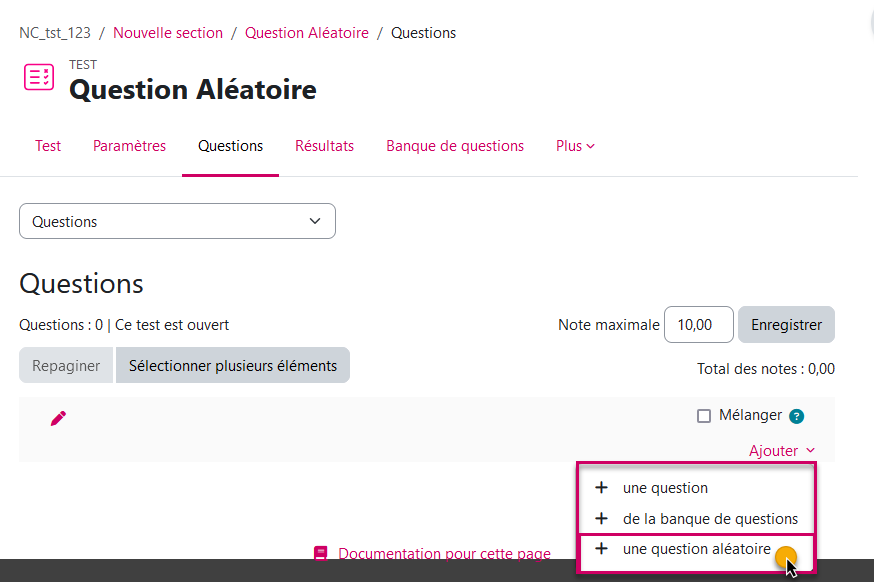Click the Repaginer button
874x582 pixels.
[x=65, y=365]
